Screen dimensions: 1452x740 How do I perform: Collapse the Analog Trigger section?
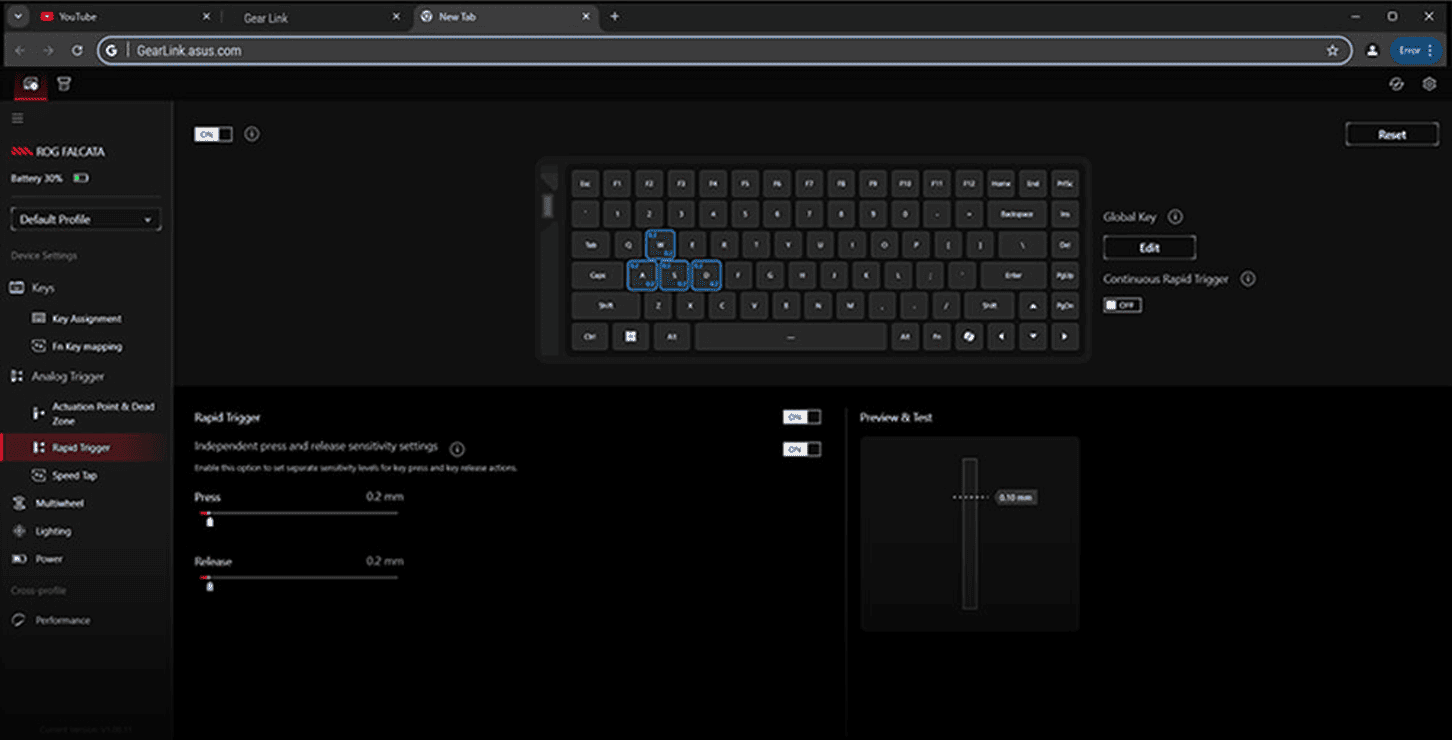[67, 377]
